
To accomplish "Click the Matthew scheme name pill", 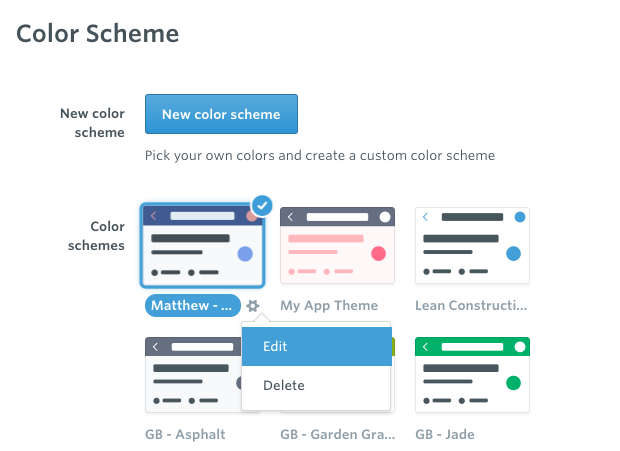I will click(x=193, y=306).
